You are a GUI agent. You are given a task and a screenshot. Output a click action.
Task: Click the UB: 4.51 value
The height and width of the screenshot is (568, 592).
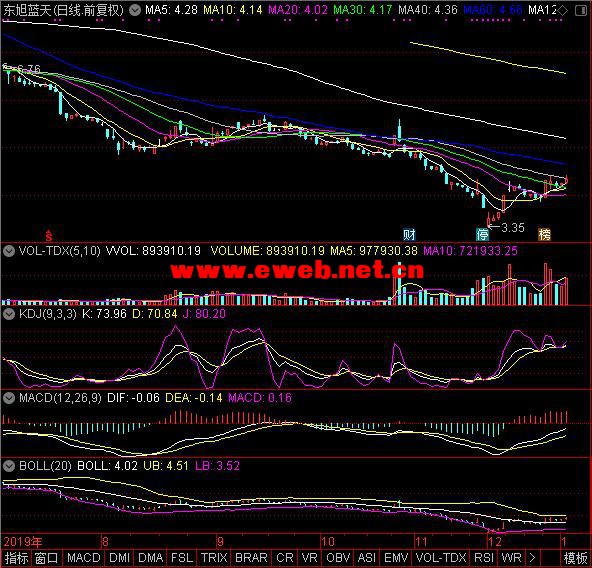click(166, 466)
